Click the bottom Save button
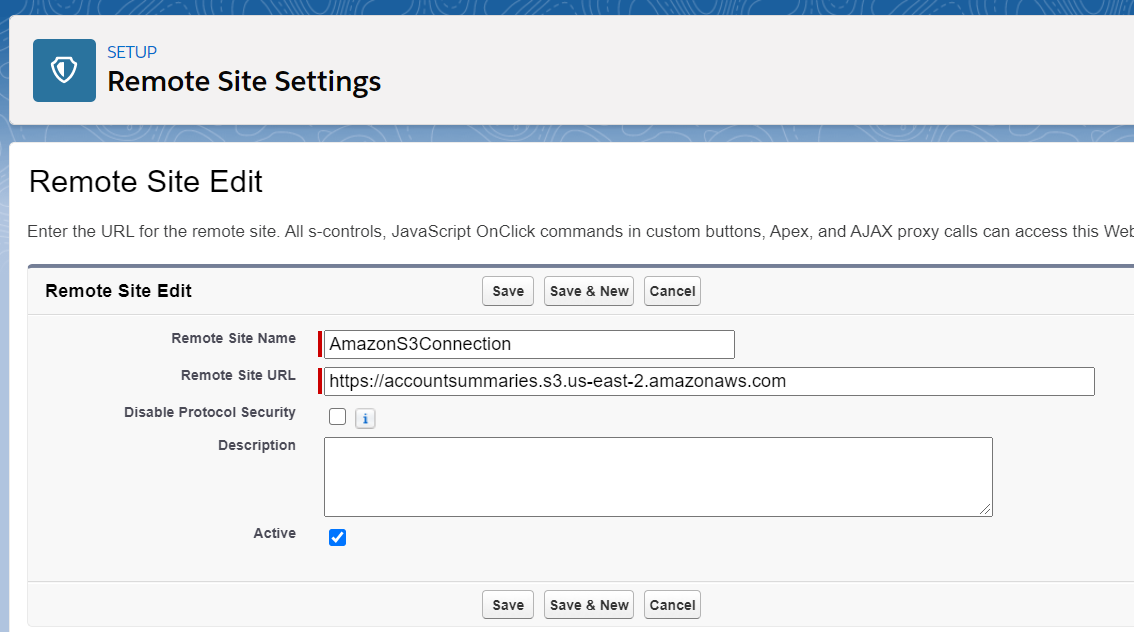 tap(508, 605)
